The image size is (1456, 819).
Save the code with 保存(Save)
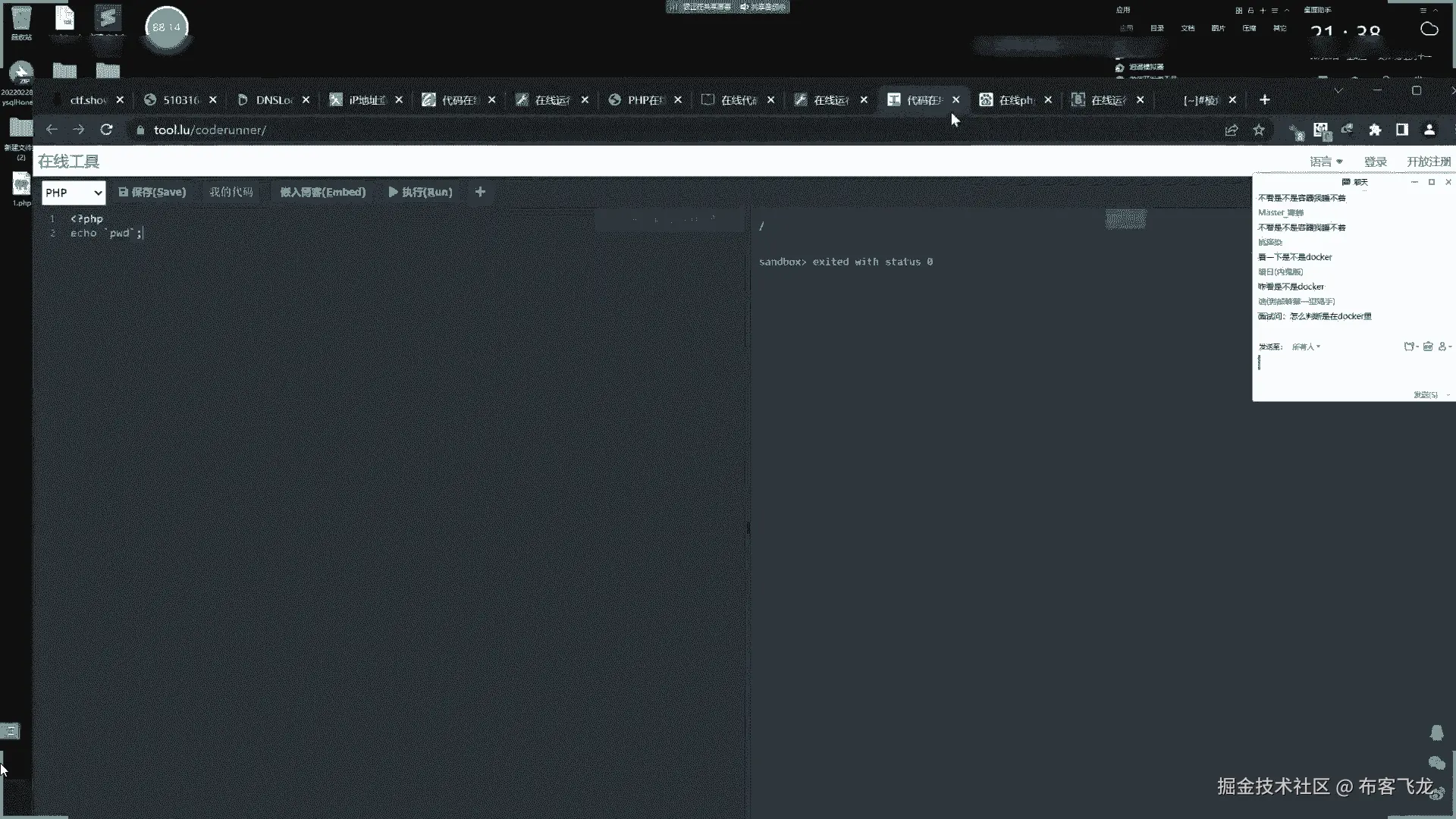pyautogui.click(x=152, y=192)
